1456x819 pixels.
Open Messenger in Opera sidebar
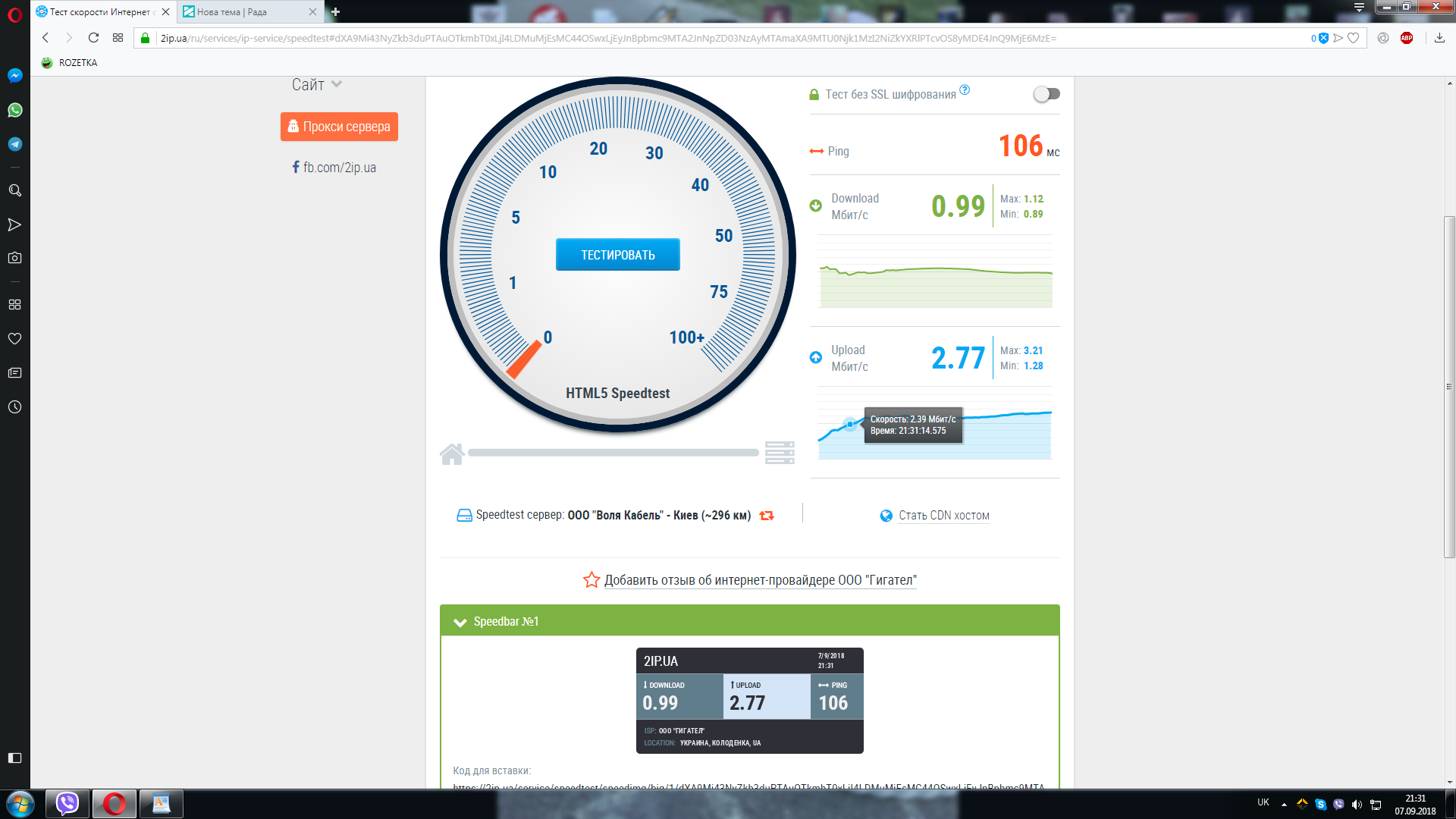(14, 76)
